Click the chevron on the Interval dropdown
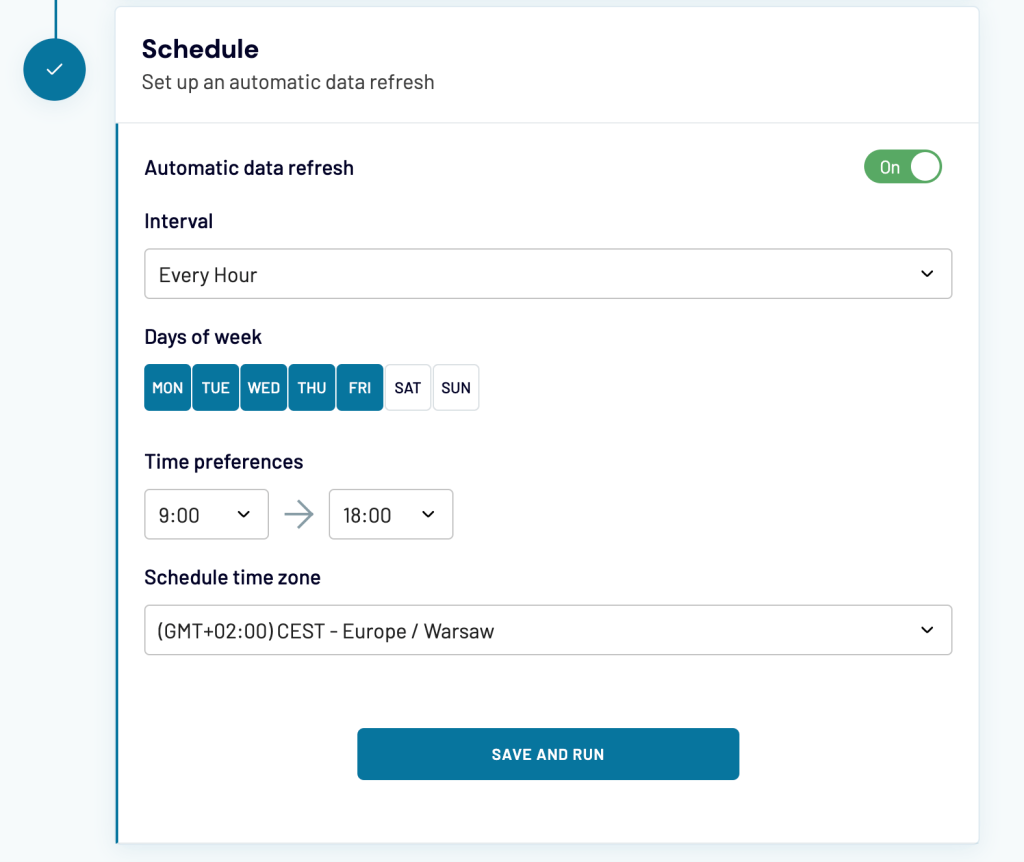 pyautogui.click(x=927, y=273)
